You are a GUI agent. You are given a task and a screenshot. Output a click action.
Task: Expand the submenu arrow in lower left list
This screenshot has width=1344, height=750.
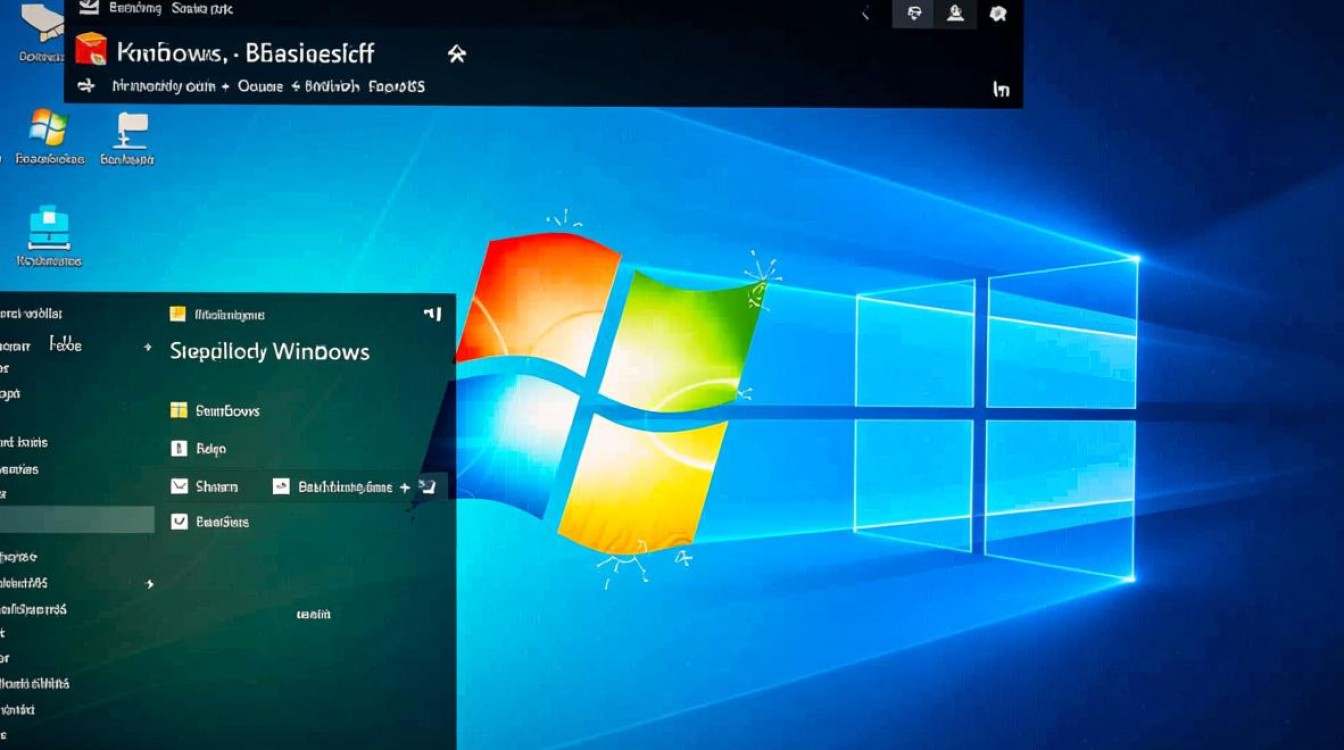point(150,583)
